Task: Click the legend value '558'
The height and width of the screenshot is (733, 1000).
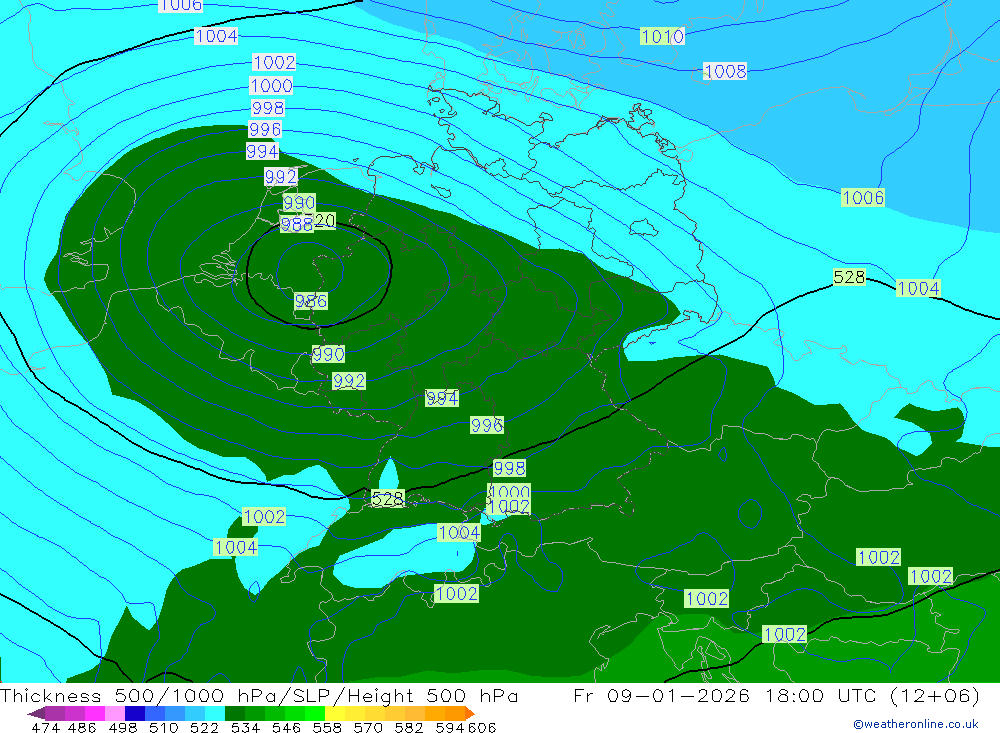Action: (x=327, y=727)
